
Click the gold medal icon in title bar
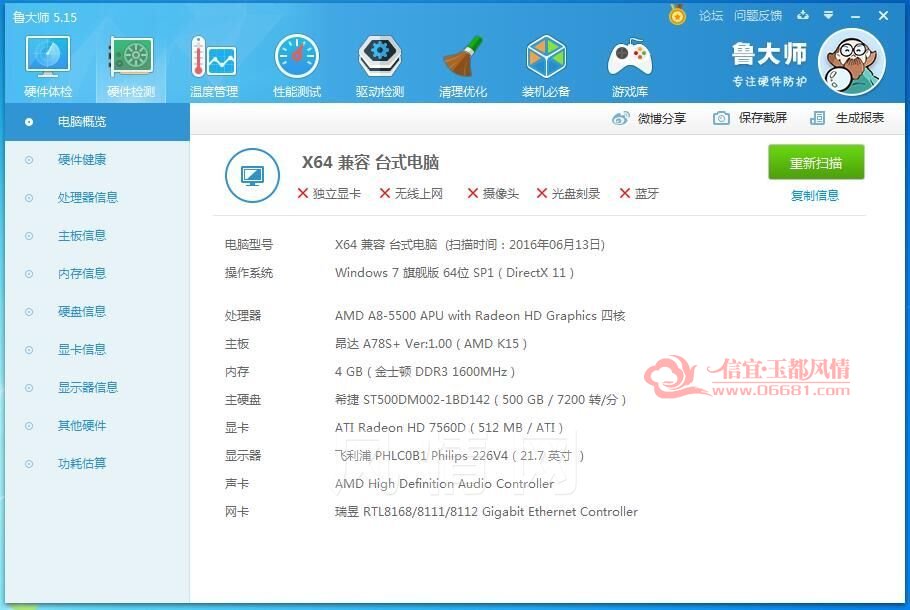click(x=677, y=15)
